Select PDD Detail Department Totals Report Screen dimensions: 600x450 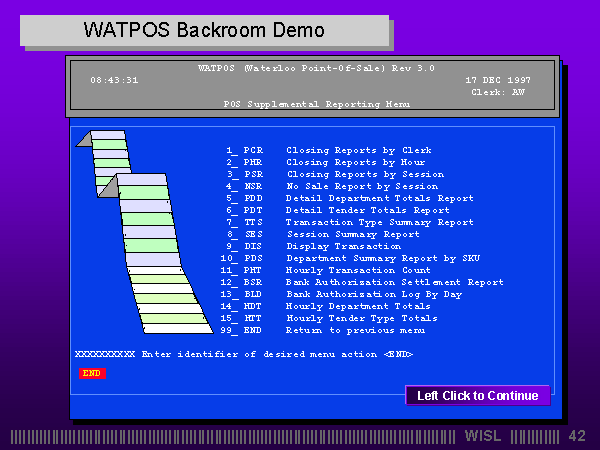330,198
